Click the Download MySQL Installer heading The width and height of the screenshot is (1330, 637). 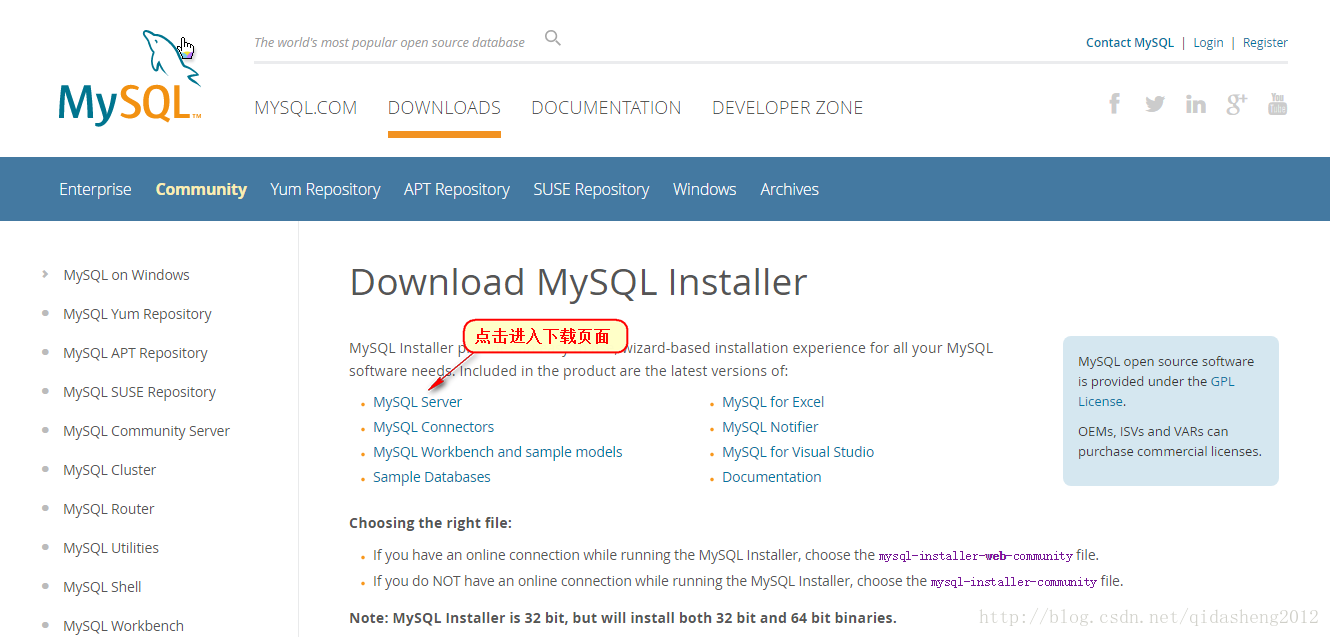pos(578,283)
